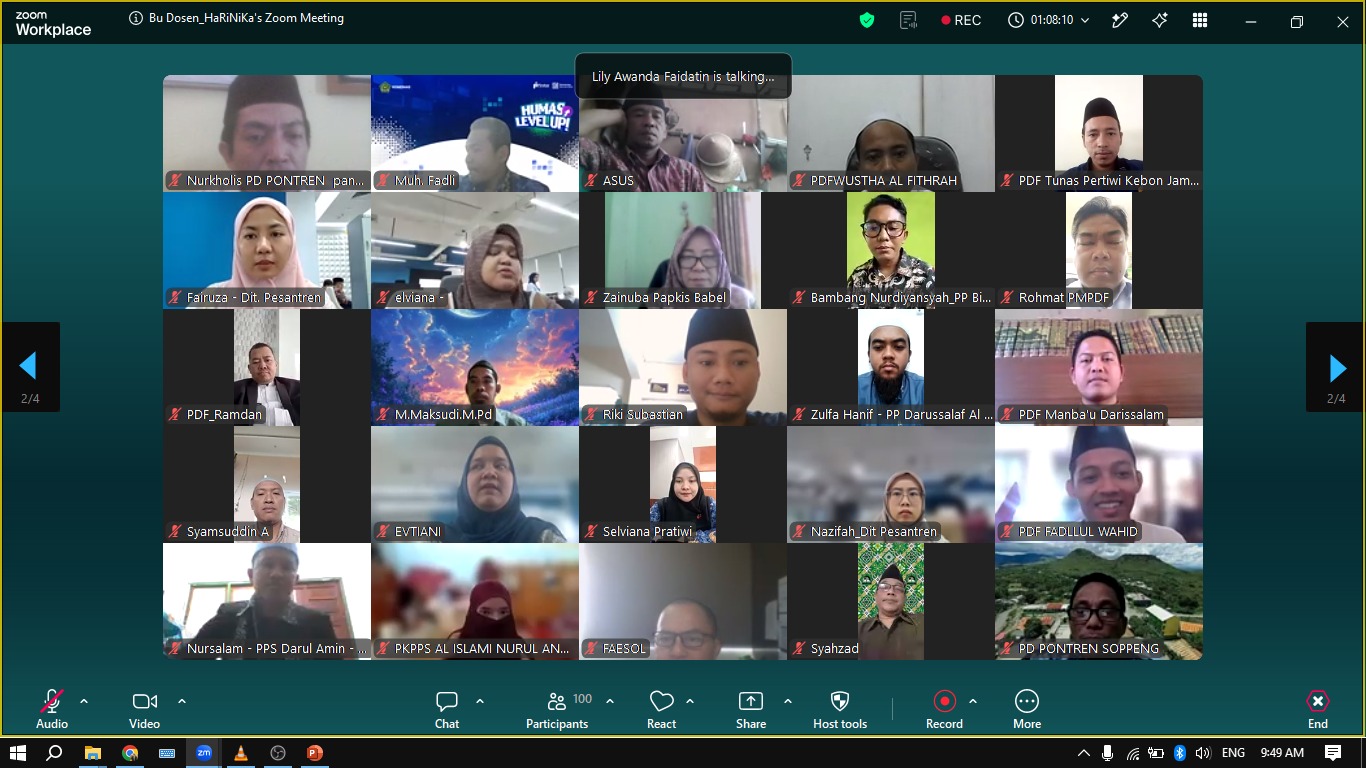The image size is (1366, 768).
Task: Open the Chat panel
Action: [x=447, y=709]
